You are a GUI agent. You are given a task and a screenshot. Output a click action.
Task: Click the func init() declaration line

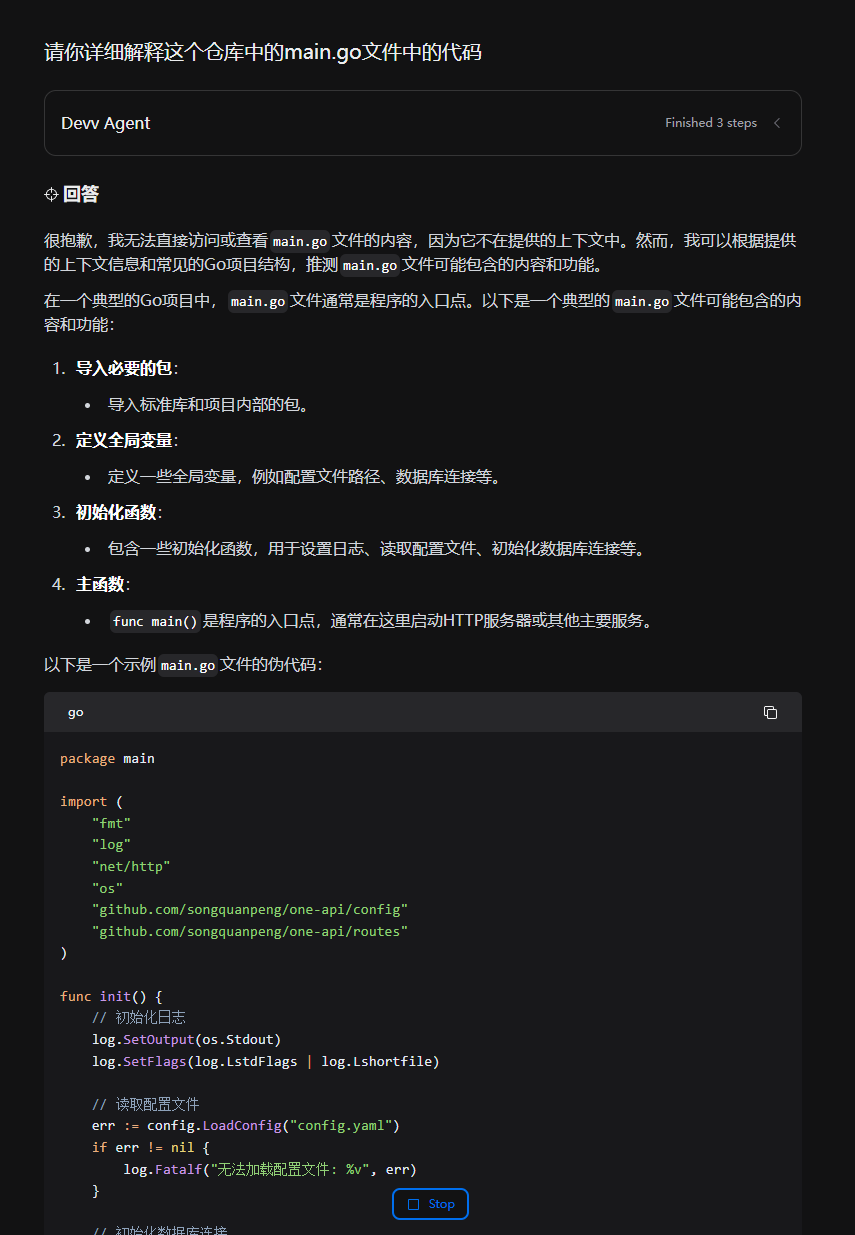[x=110, y=996]
